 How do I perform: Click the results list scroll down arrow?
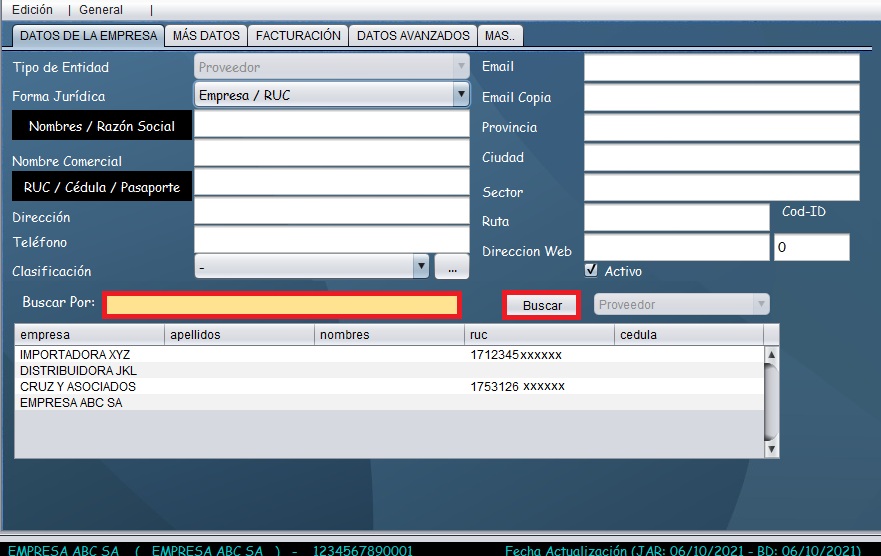[x=771, y=451]
